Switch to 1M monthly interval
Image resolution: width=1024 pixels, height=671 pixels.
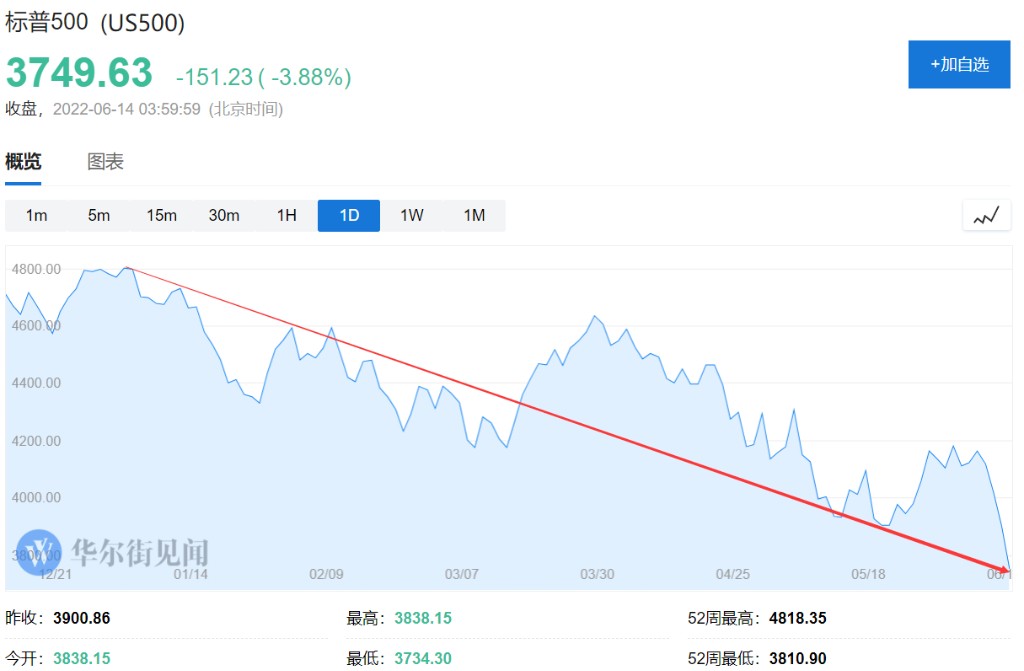tap(474, 215)
